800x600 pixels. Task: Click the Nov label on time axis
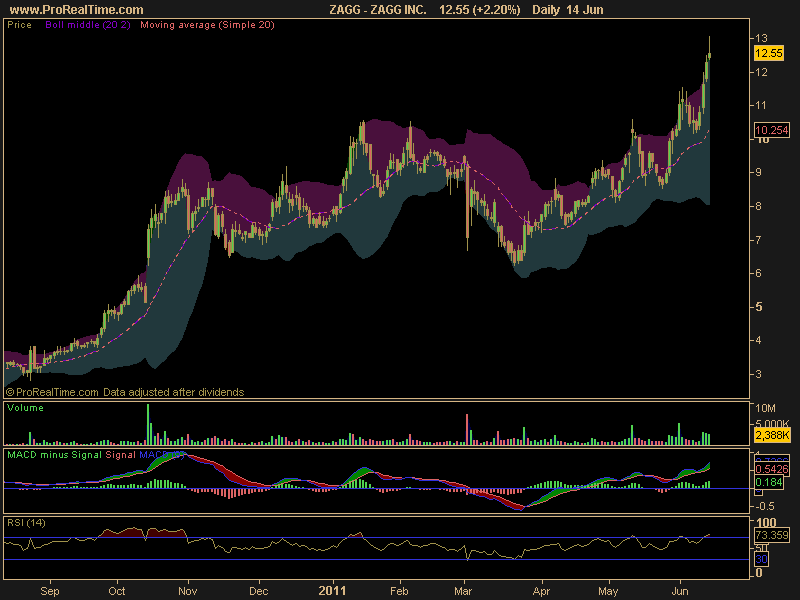pyautogui.click(x=188, y=591)
